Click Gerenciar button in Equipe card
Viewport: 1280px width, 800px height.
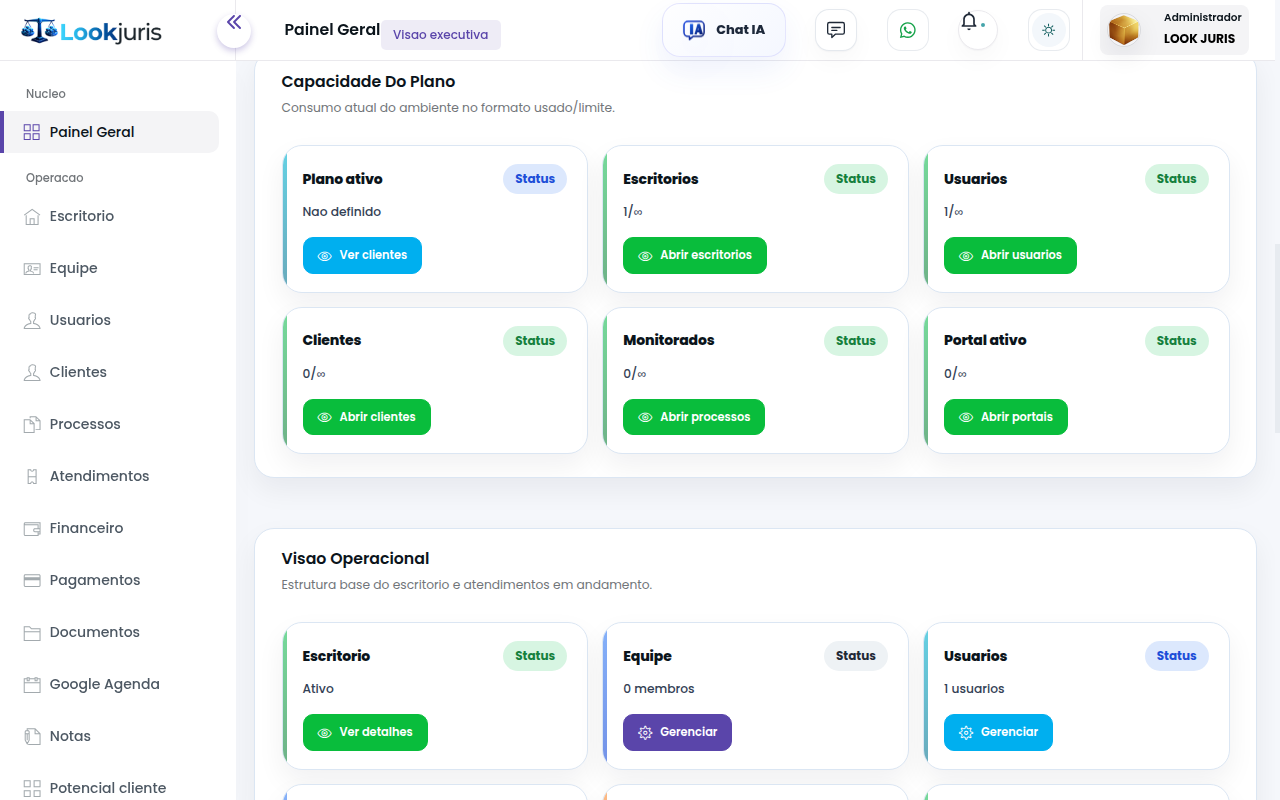tap(677, 732)
